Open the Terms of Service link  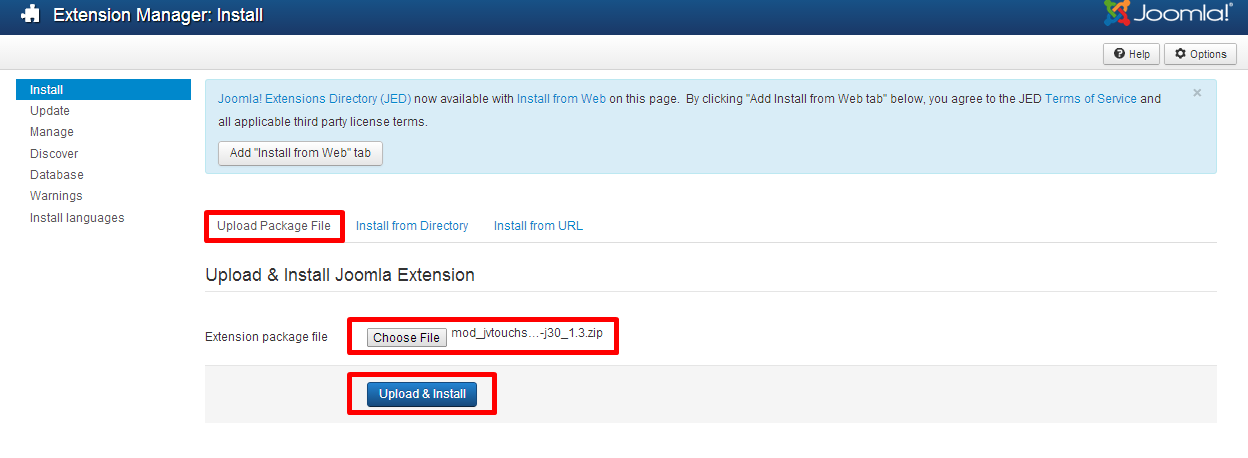coord(1090,99)
